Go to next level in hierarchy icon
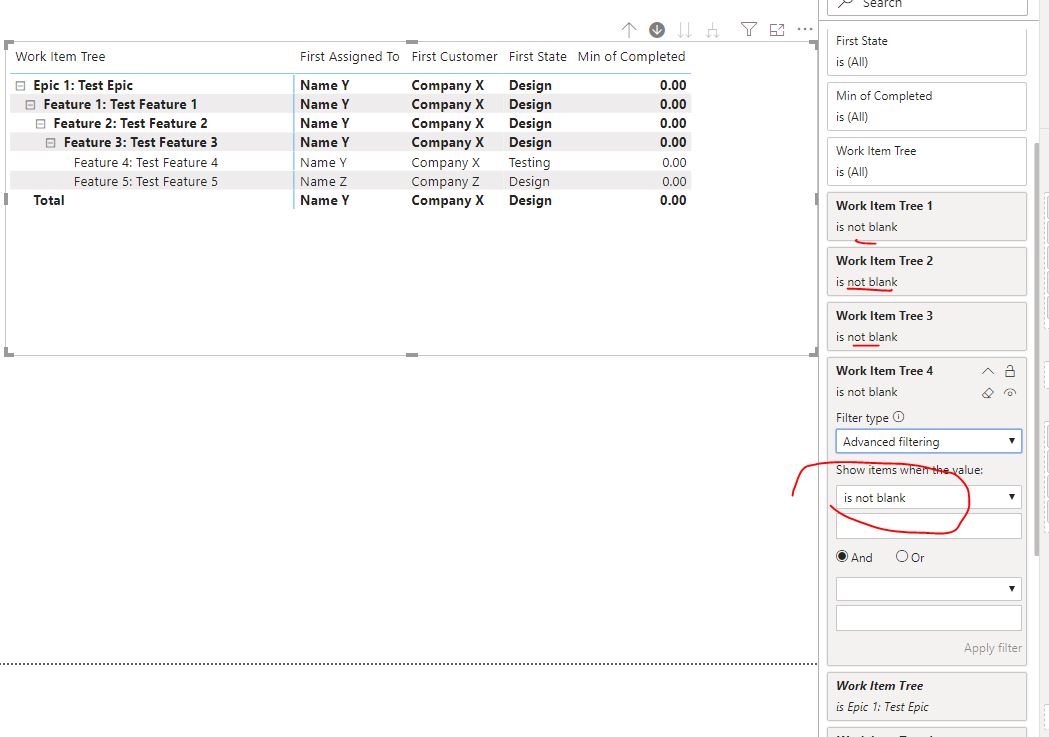Image resolution: width=1049 pixels, height=737 pixels. pyautogui.click(x=684, y=29)
